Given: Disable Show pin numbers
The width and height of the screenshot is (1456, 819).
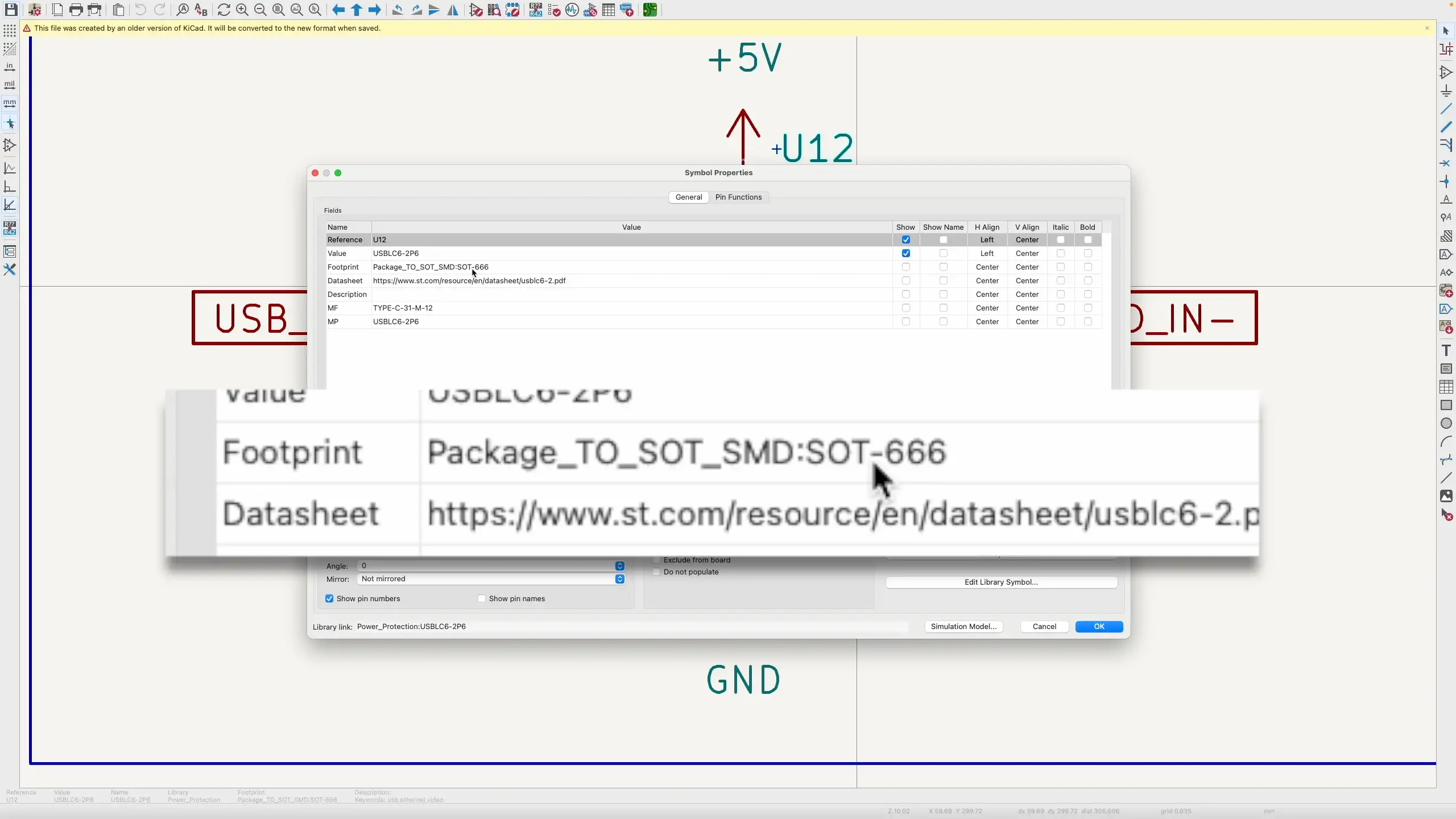Looking at the screenshot, I should (329, 598).
